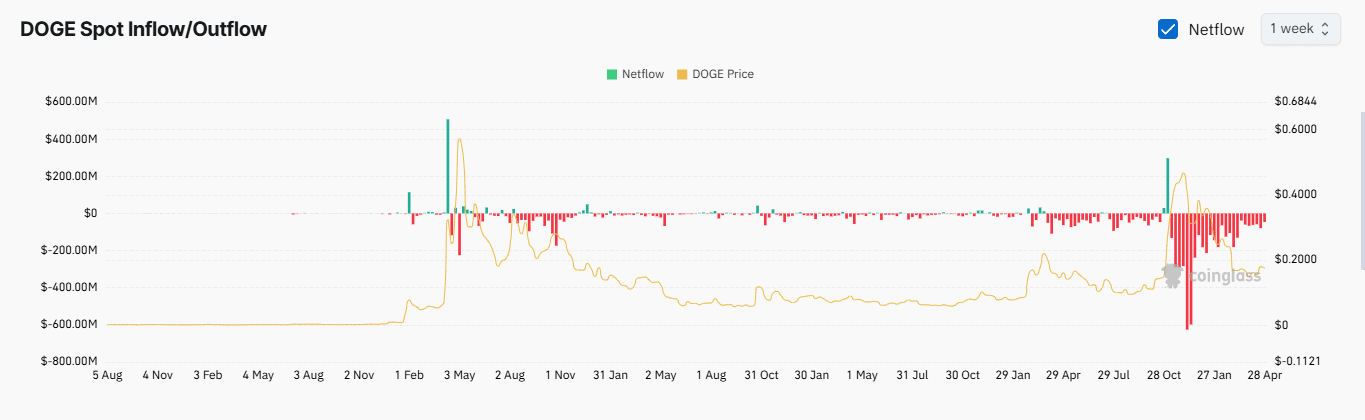This screenshot has height=420, width=1365.
Task: Click the 1 Aug date label
Action: pyautogui.click(x=711, y=376)
